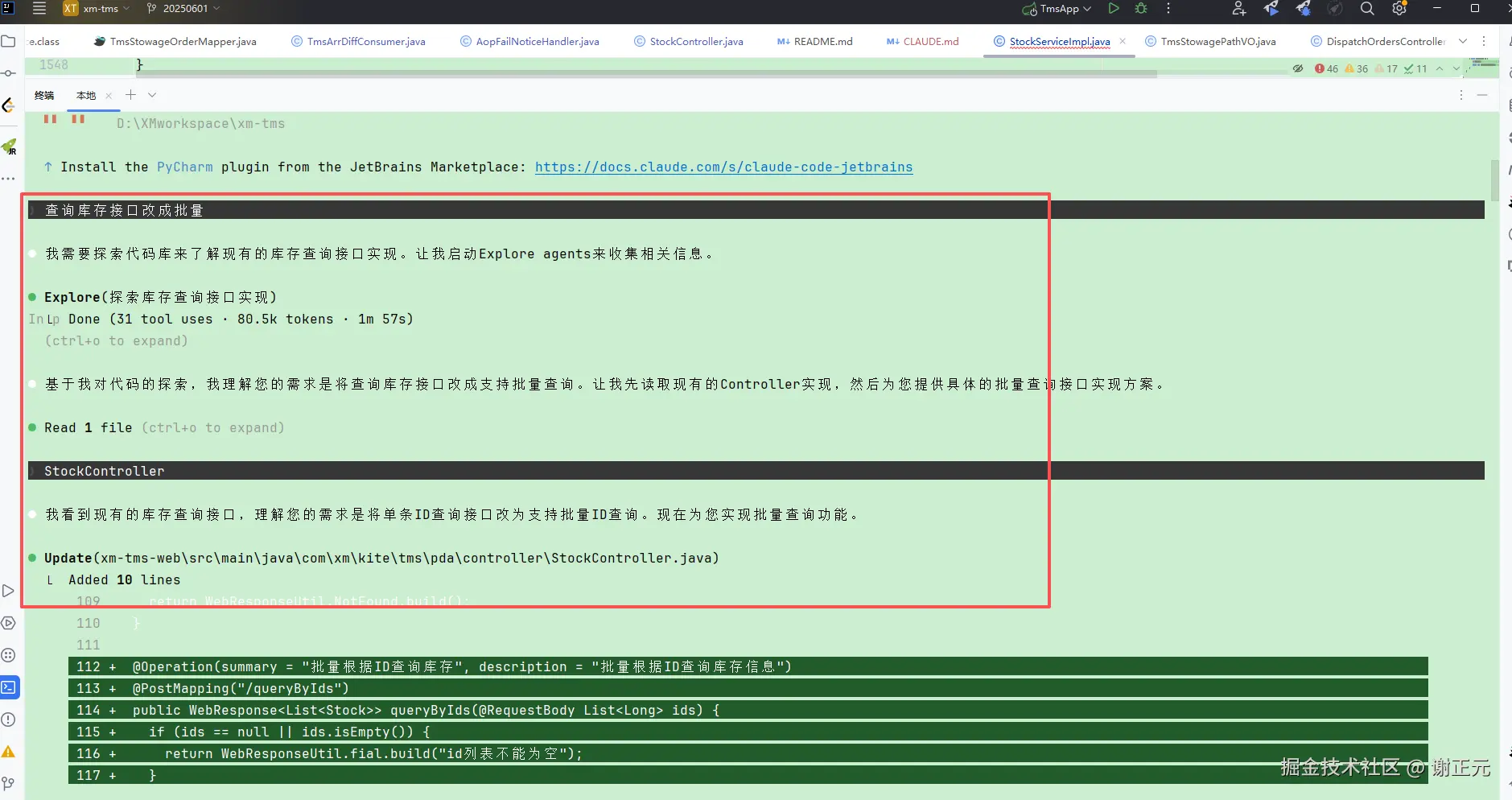Close the 本地 terminal tab
Image resolution: width=1512 pixels, height=800 pixels.
click(109, 96)
